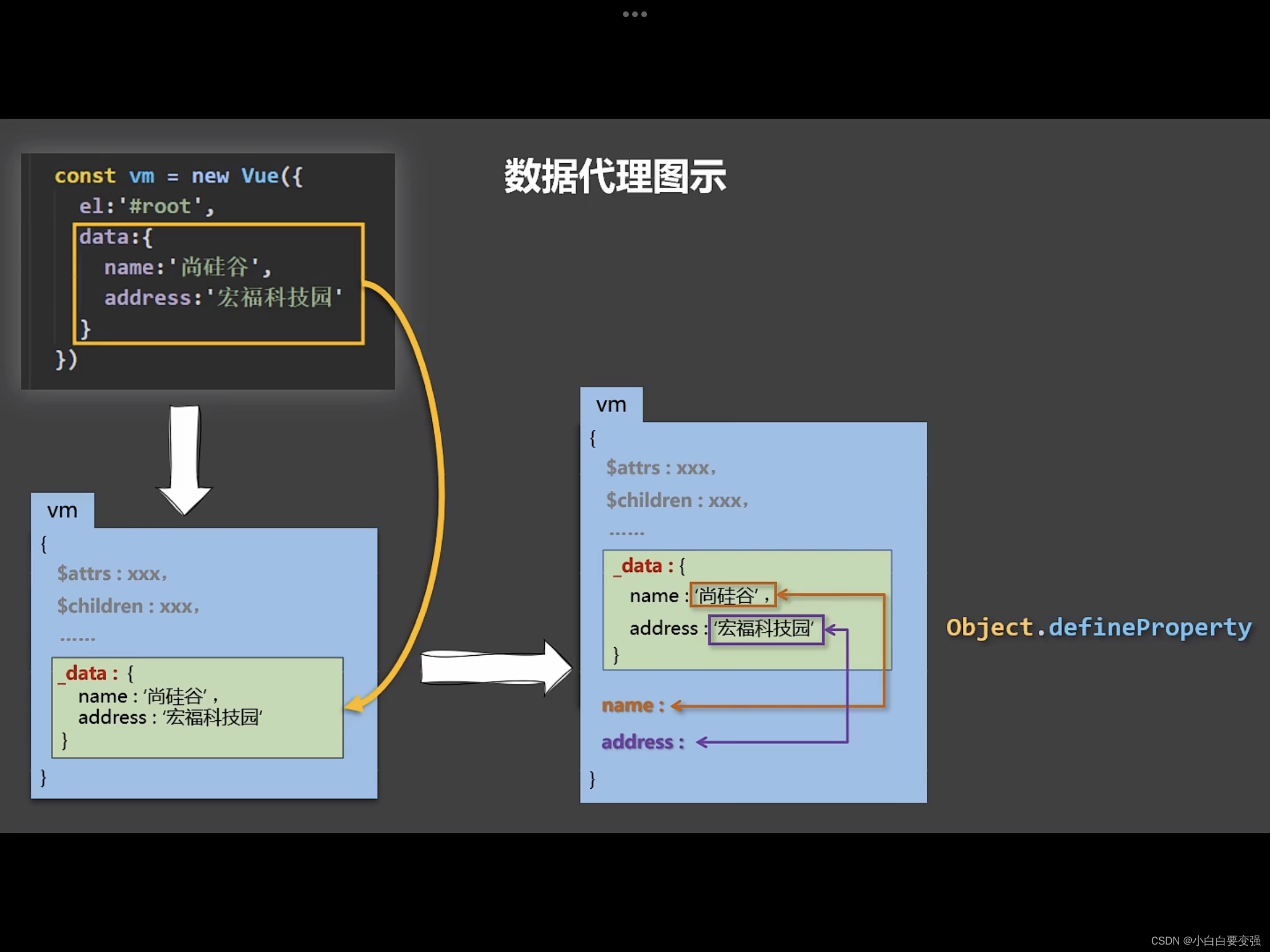Click "data:{" in the code block
Viewport: 1270px width, 952px height.
point(116,237)
